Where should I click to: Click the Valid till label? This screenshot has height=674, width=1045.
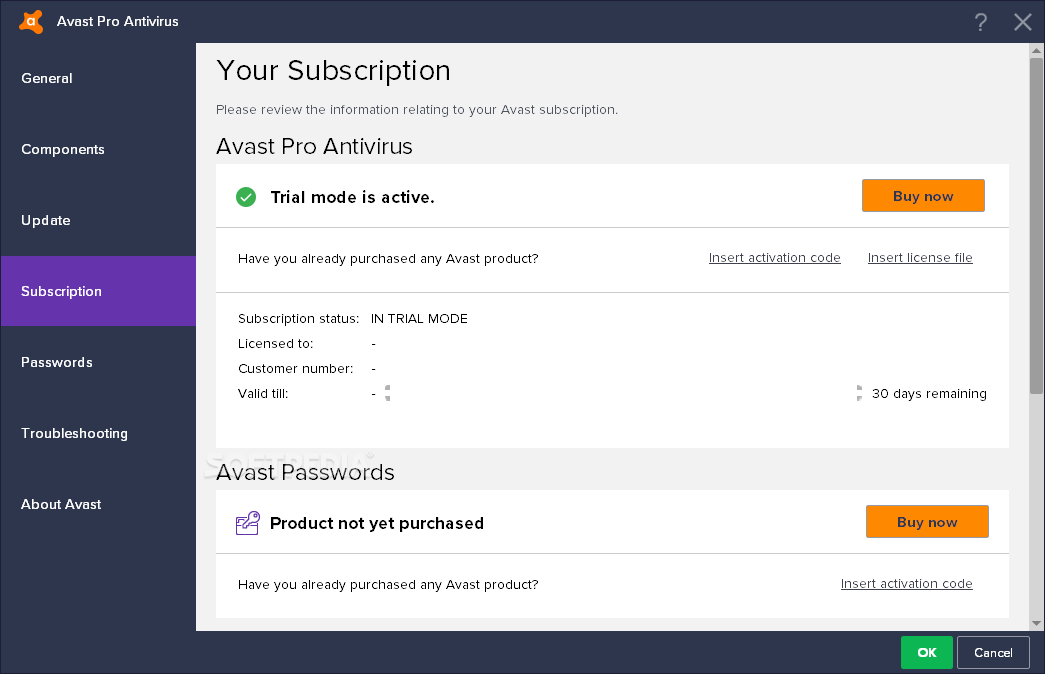tap(263, 394)
